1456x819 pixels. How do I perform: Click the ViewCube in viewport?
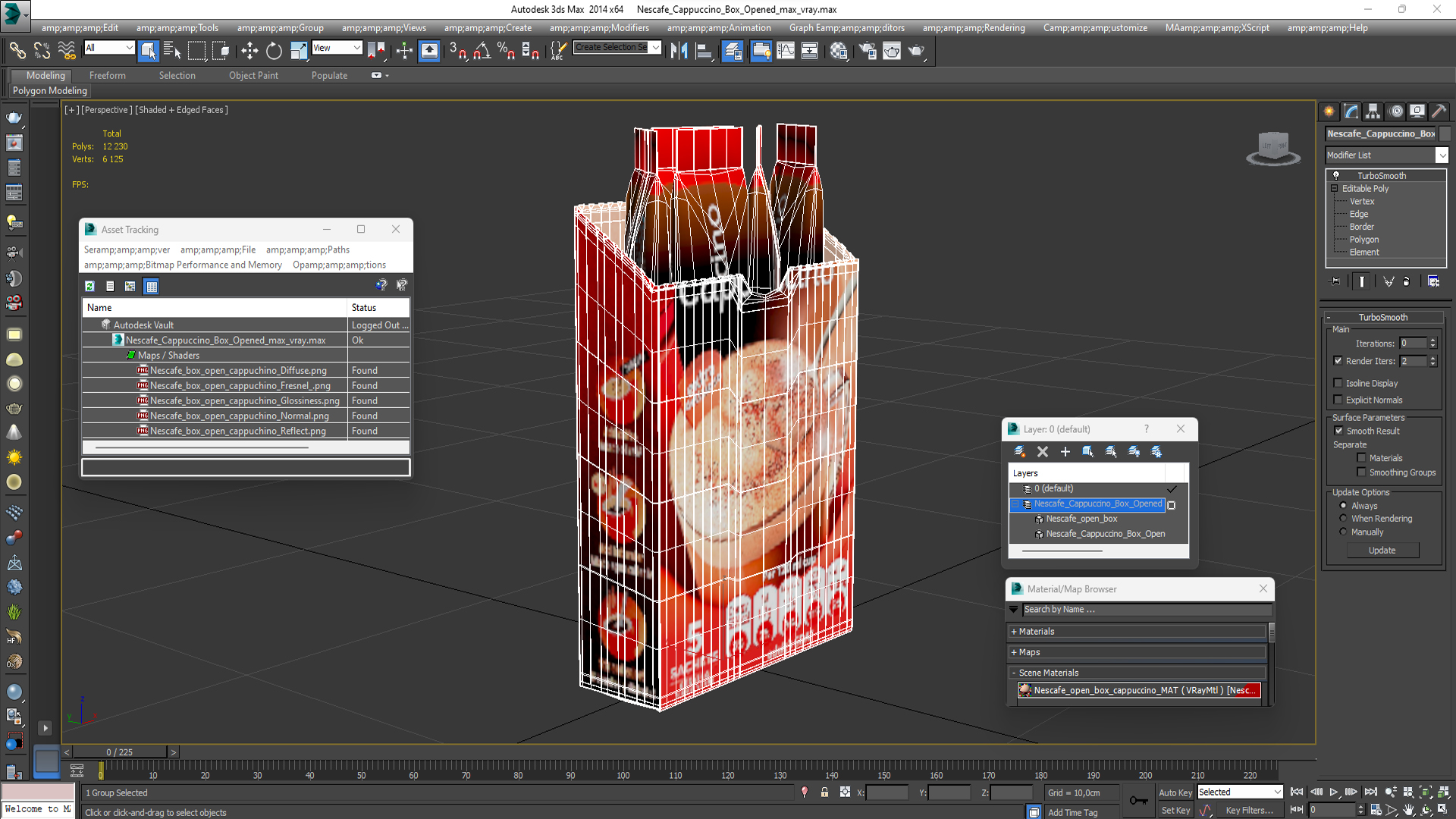tap(1273, 147)
